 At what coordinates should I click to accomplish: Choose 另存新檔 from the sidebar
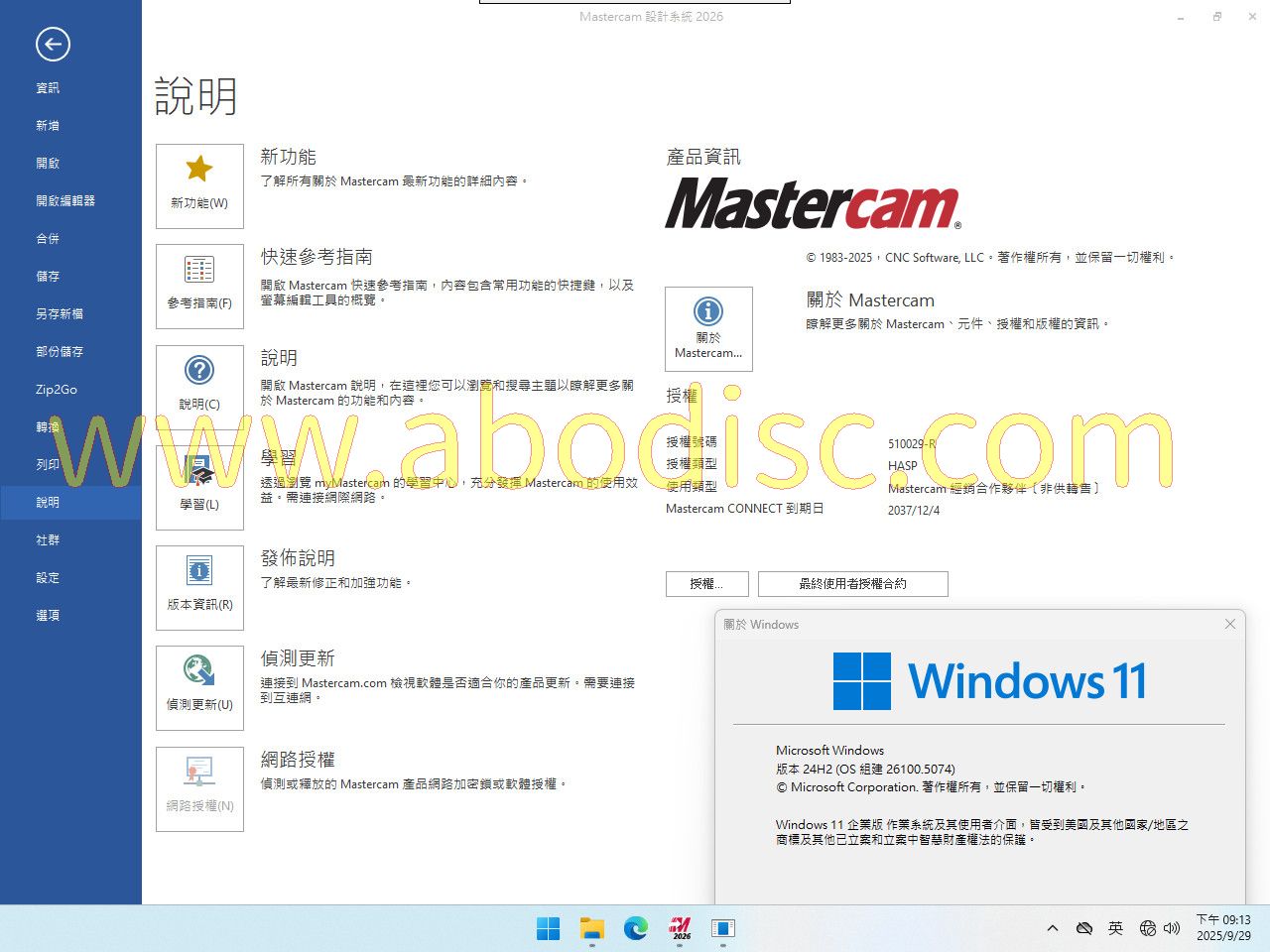click(x=60, y=314)
